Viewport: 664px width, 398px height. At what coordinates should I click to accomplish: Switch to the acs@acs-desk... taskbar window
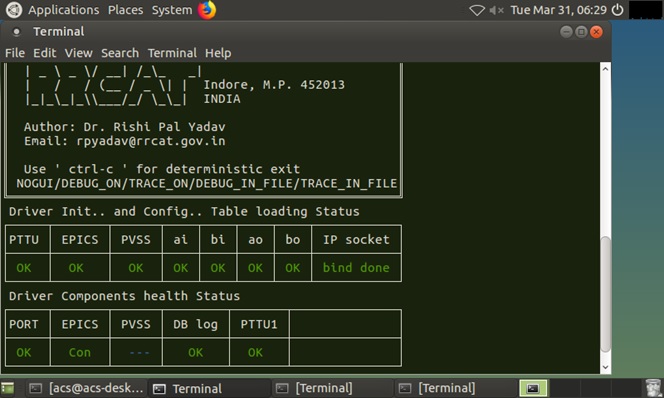click(x=87, y=388)
